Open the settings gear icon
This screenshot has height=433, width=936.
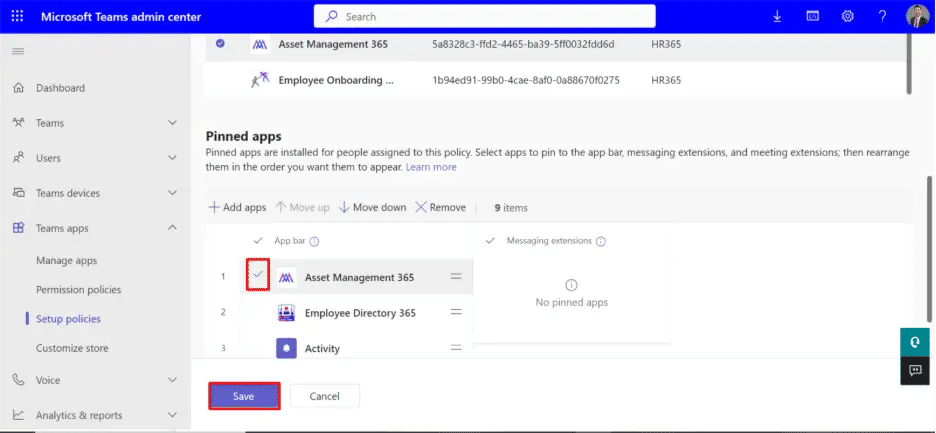847,16
